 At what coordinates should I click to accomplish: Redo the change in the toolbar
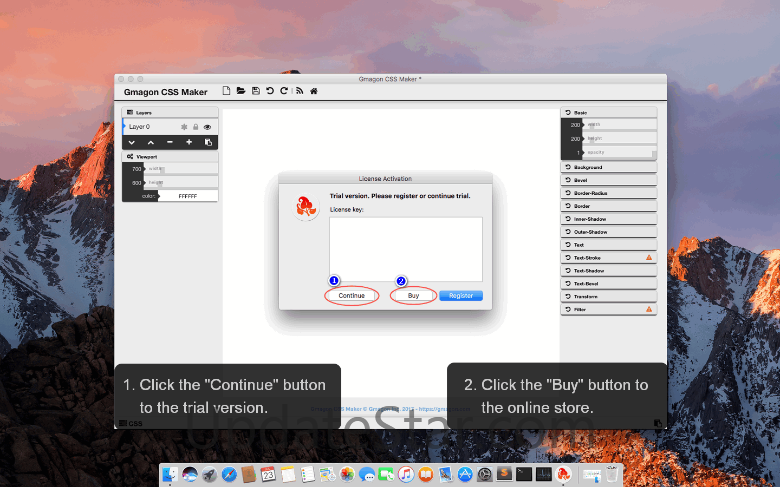[x=284, y=91]
